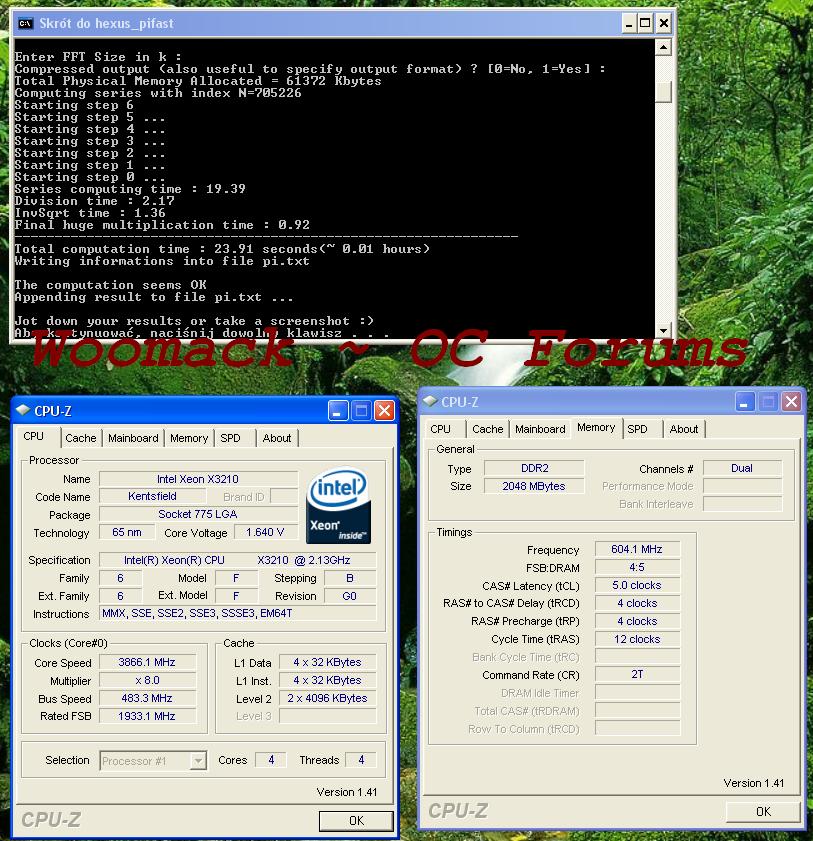Click the Series computing time 19.39 line
813x841 pixels.
[130, 189]
